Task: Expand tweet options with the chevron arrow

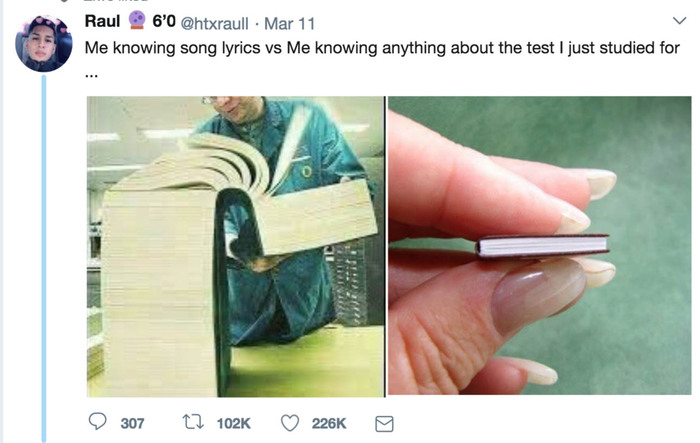Action: [x=679, y=21]
